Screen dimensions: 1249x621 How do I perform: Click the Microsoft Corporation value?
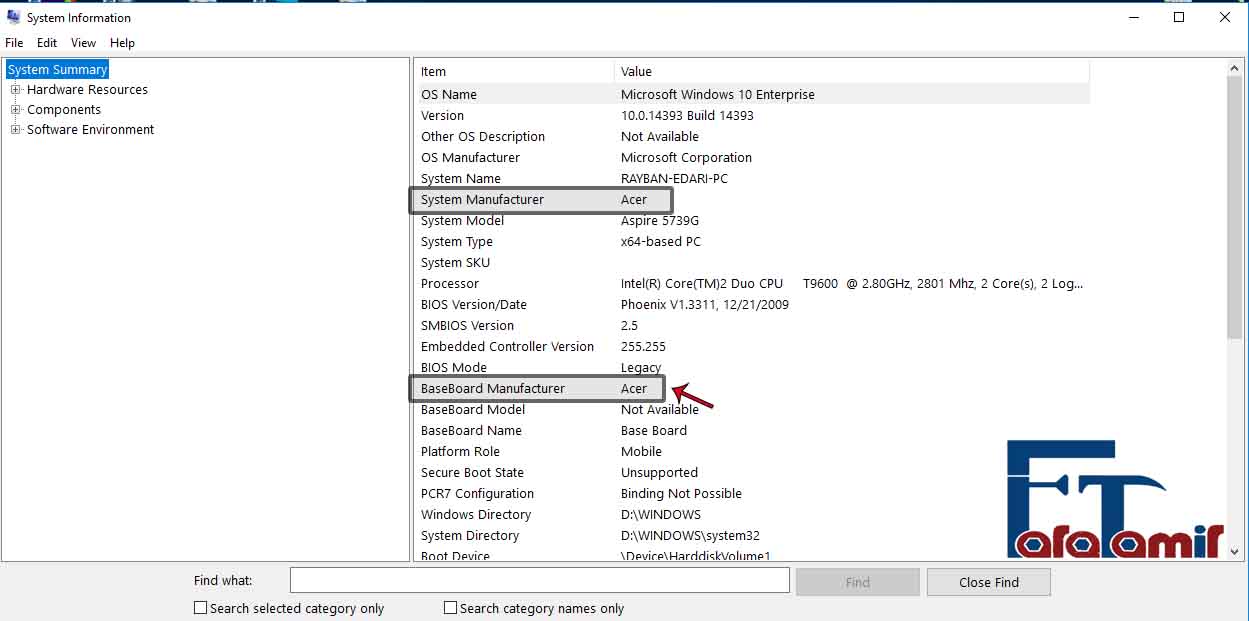[x=686, y=157]
